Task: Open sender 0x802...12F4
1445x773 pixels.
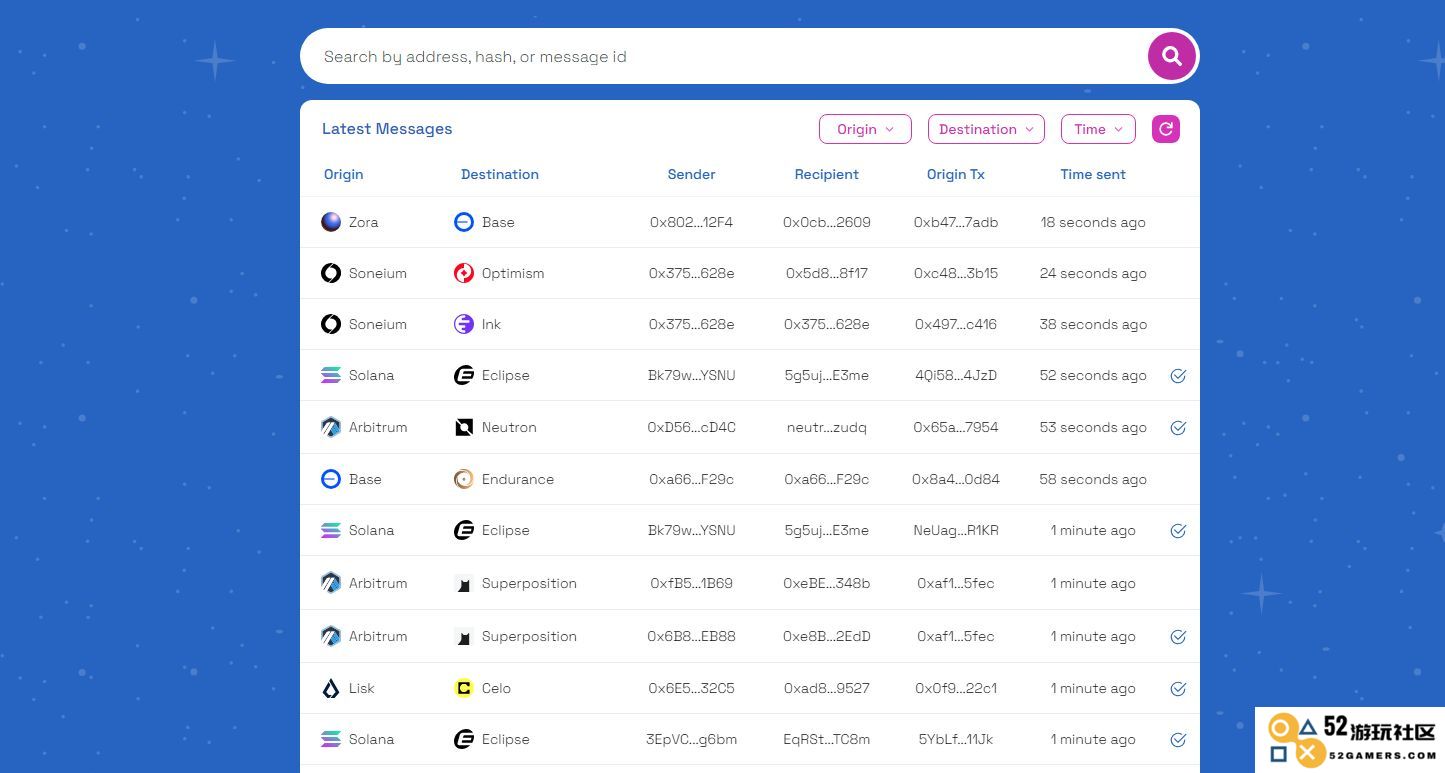Action: pos(691,222)
